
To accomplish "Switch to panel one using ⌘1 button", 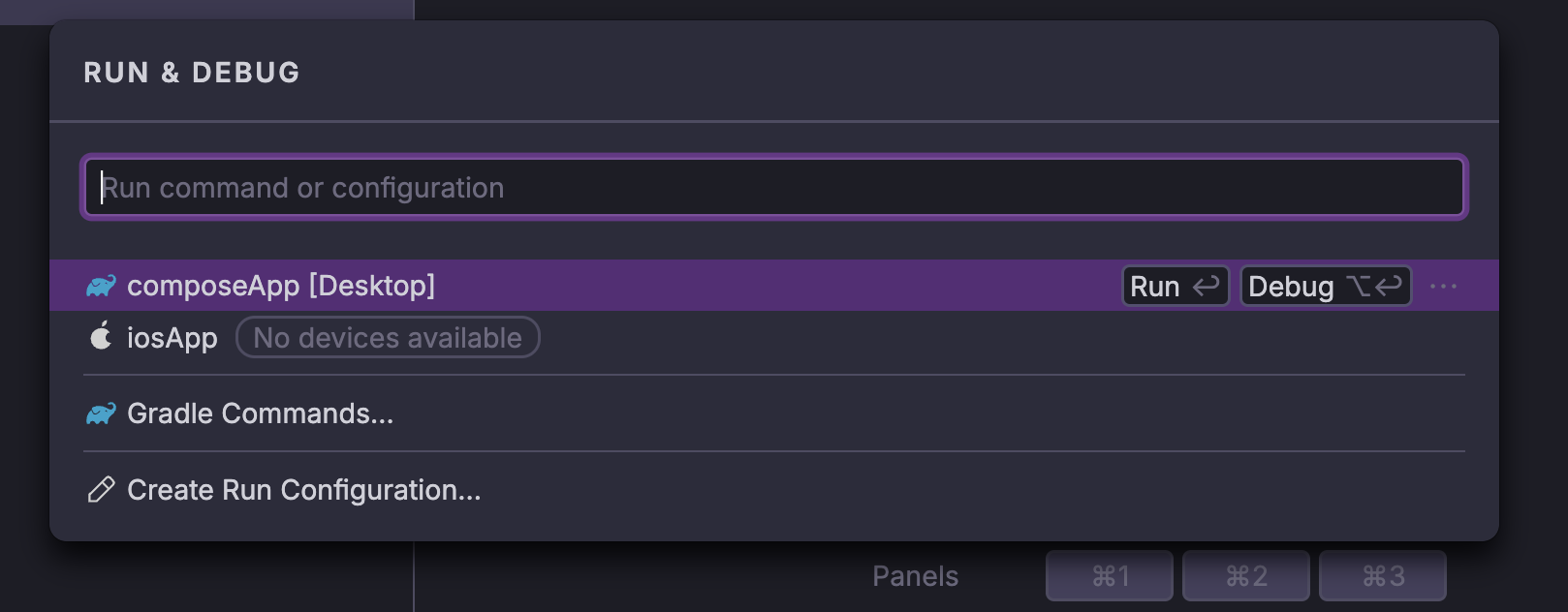I will tap(1108, 575).
